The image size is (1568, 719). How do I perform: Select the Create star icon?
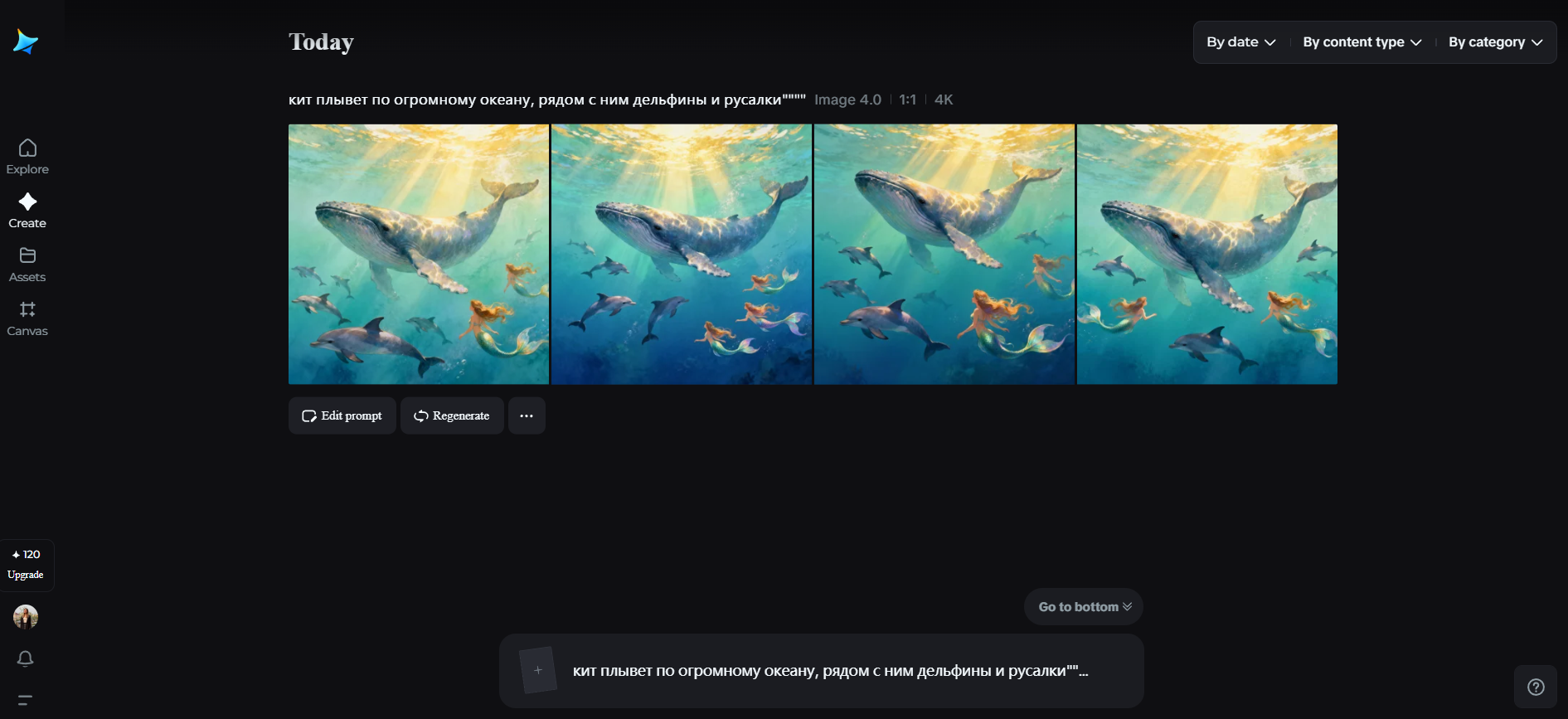[x=27, y=202]
